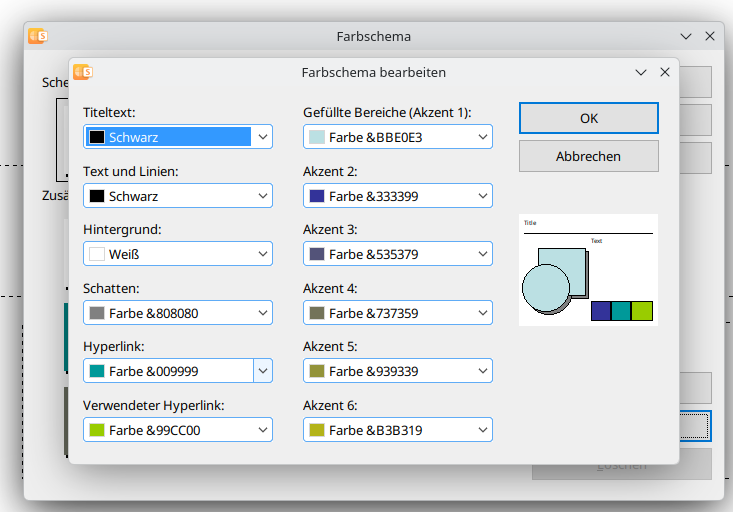Close the Farbschema bearbeiten dialog

click(665, 72)
